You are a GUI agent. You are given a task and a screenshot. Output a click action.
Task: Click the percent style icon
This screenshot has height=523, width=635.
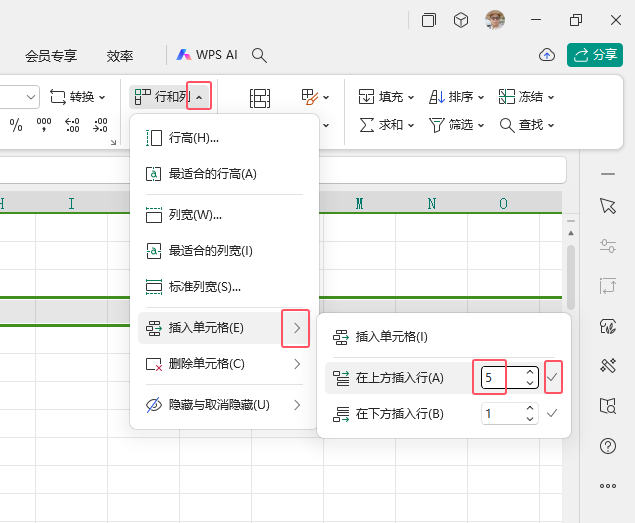click(16, 125)
